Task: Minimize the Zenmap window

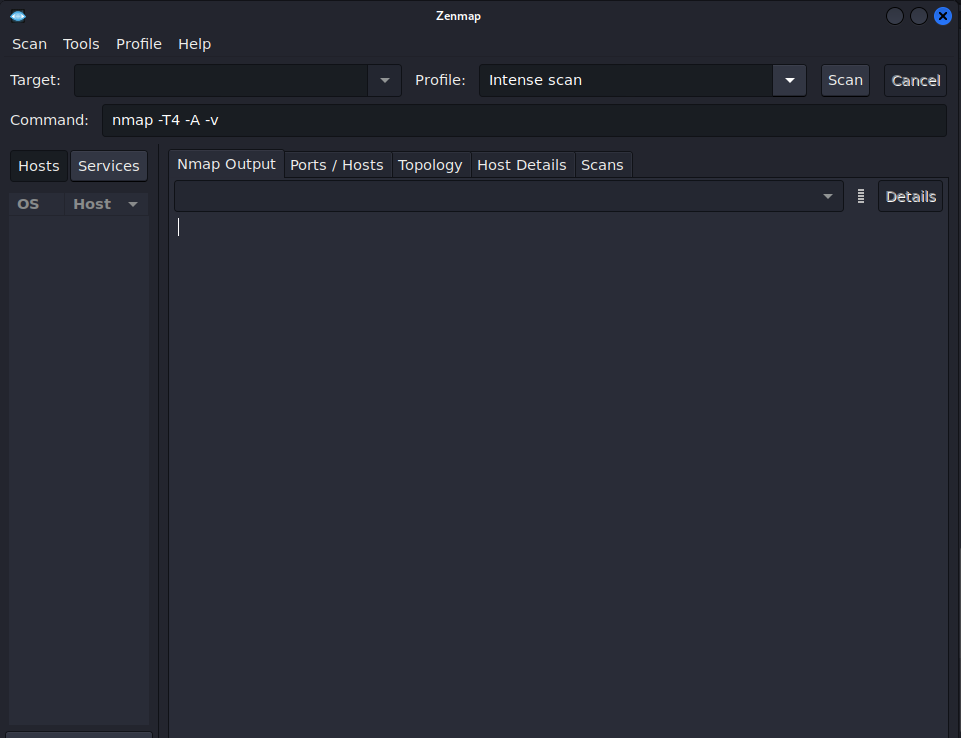Action: [895, 16]
